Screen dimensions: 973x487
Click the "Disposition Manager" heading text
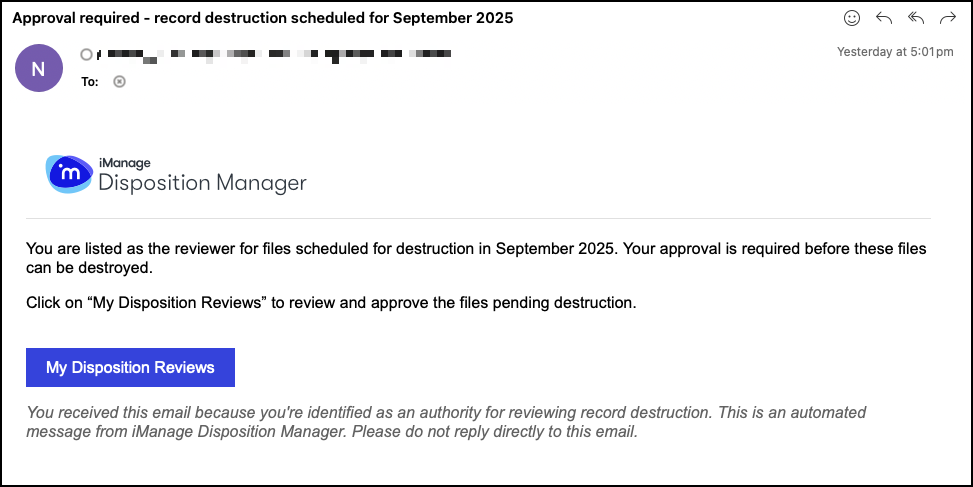coord(202,183)
